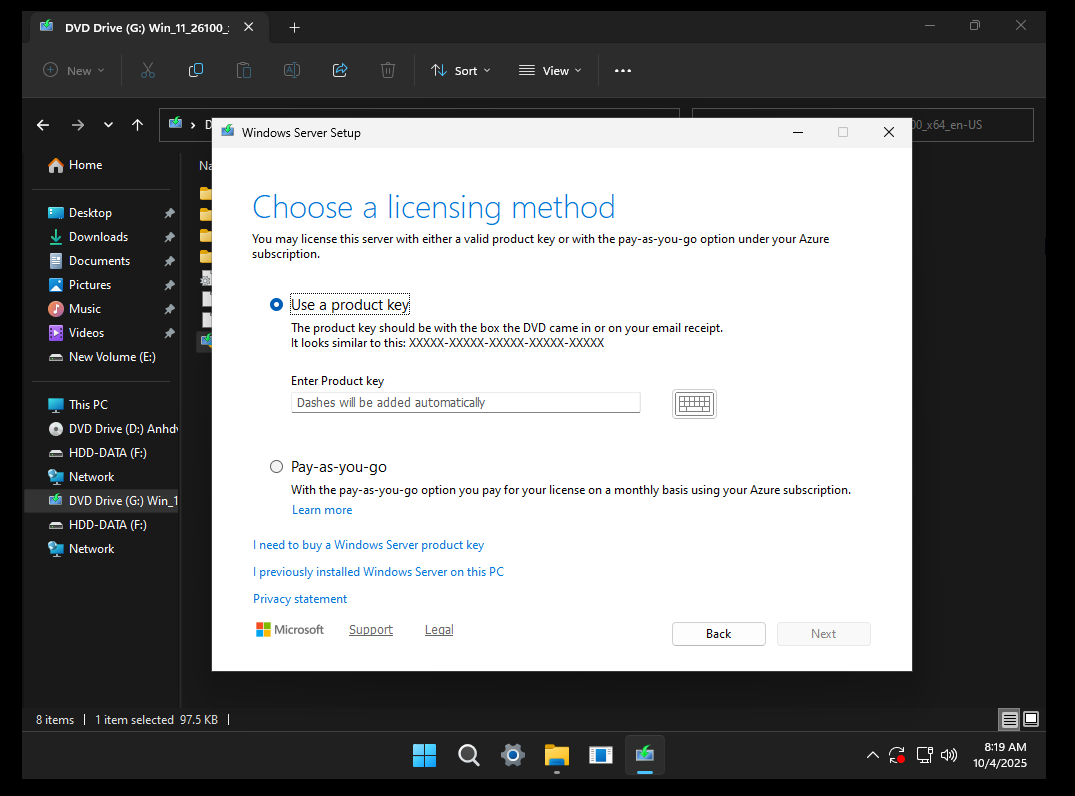This screenshot has width=1075, height=796.
Task: Click the forward arrow in File Explorer
Action: coord(77,125)
